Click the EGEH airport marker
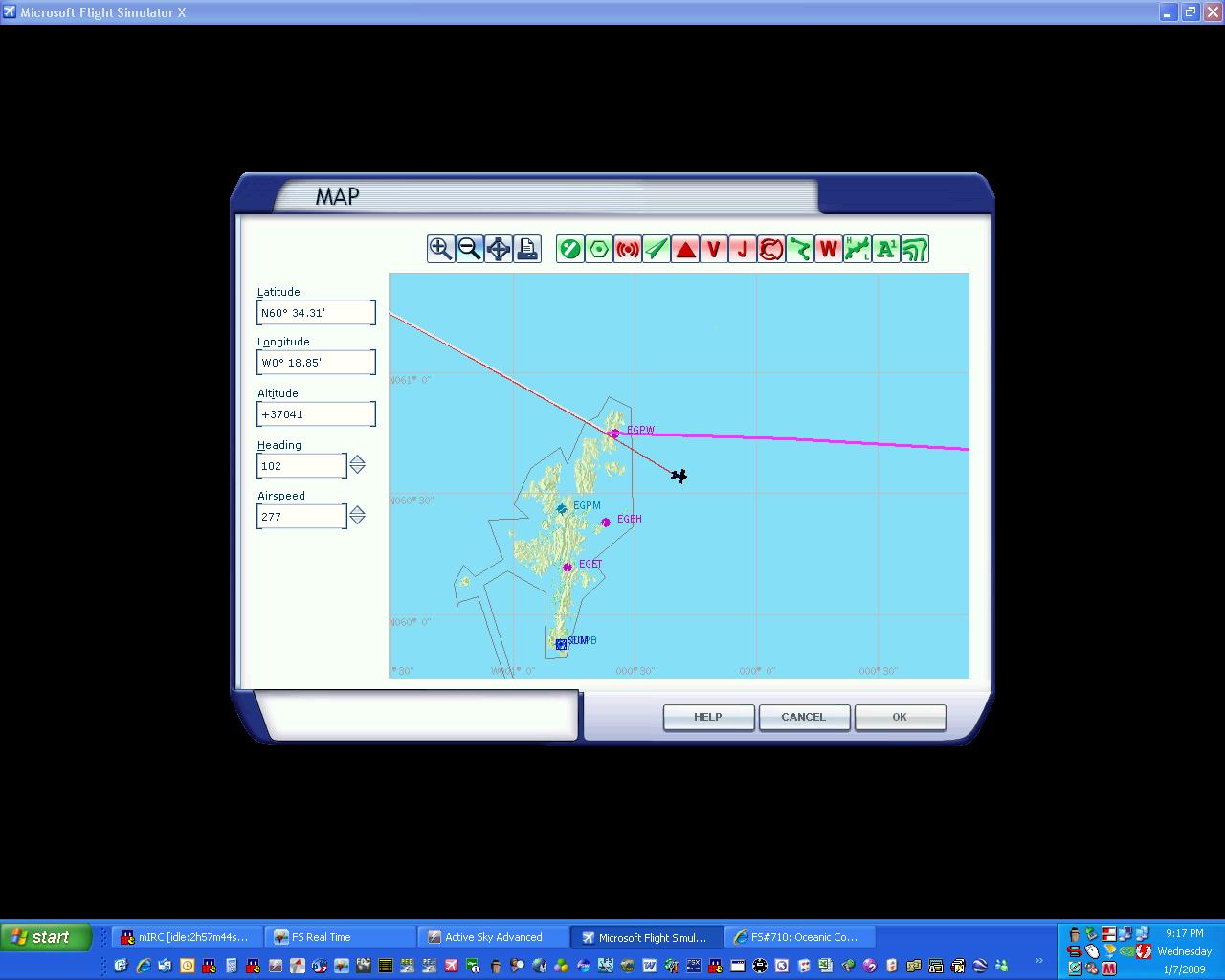This screenshot has height=980, width=1225. pyautogui.click(x=606, y=523)
